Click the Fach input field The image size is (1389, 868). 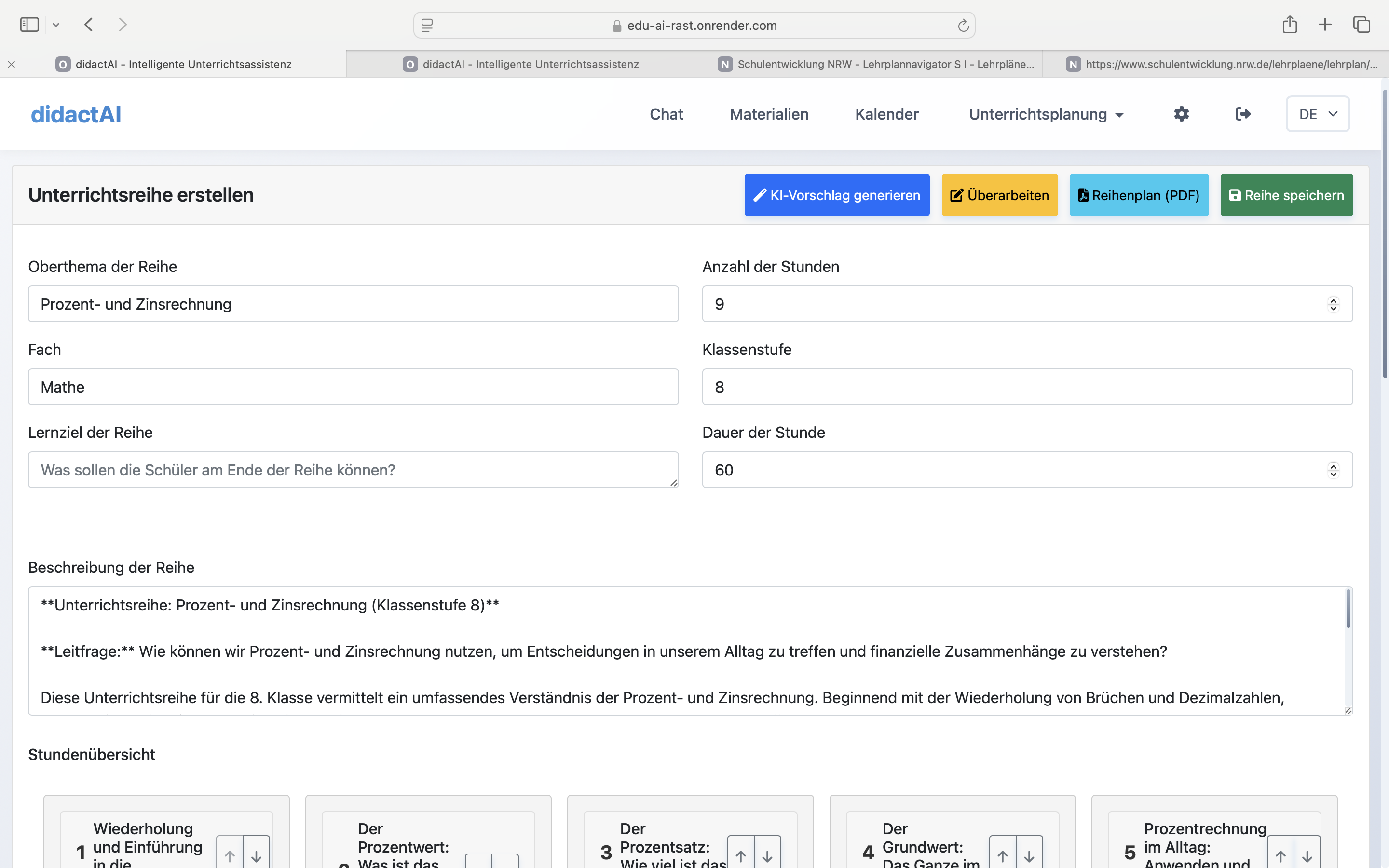[x=353, y=386]
